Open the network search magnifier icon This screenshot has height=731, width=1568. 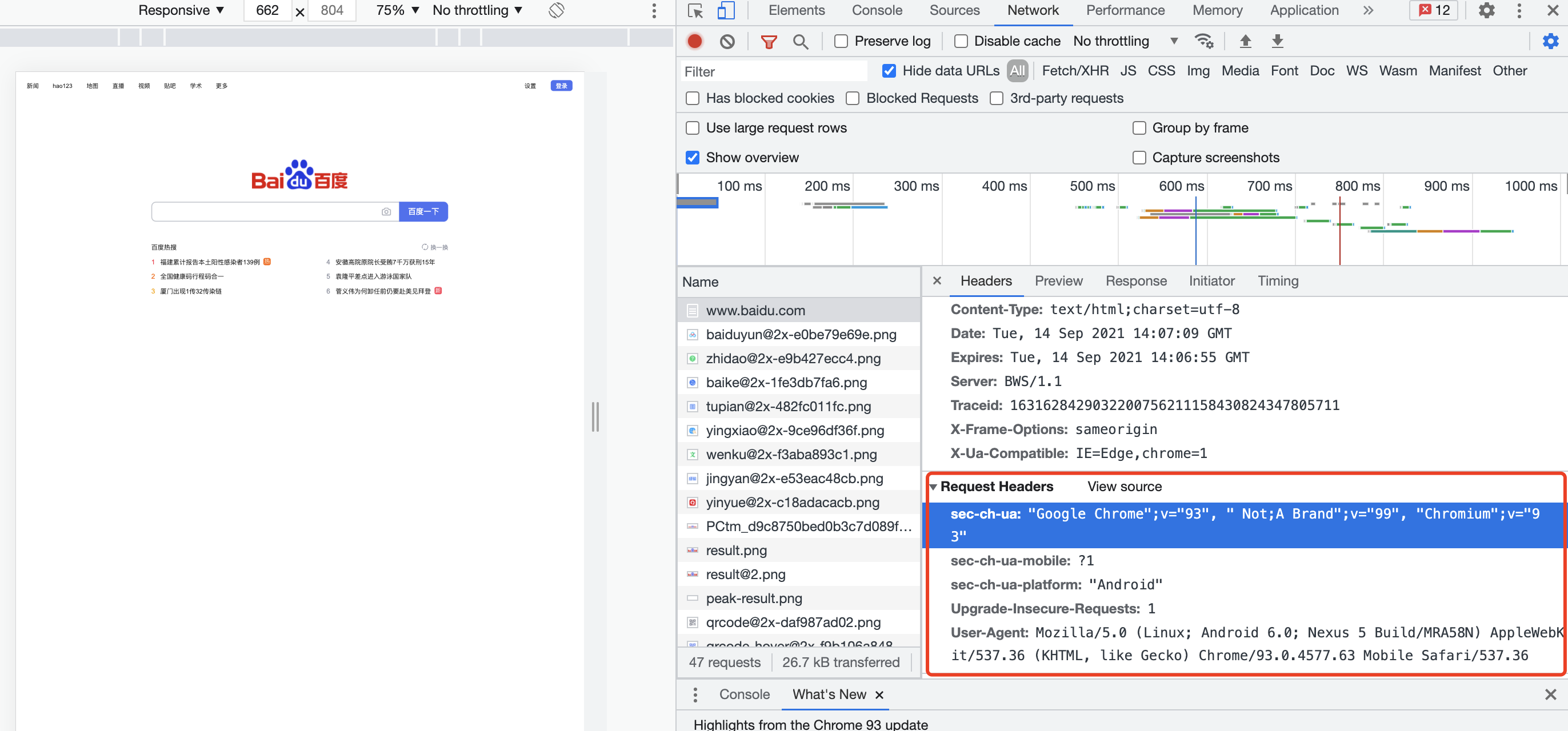[x=801, y=41]
